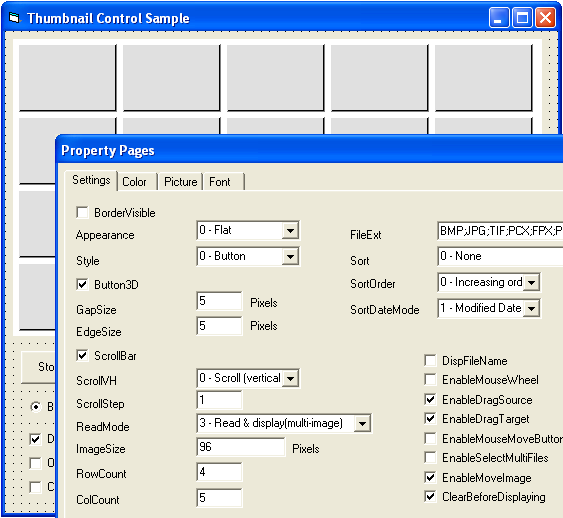563x518 pixels.
Task: Close the Thumbnail Control Sample window
Action: point(545,18)
